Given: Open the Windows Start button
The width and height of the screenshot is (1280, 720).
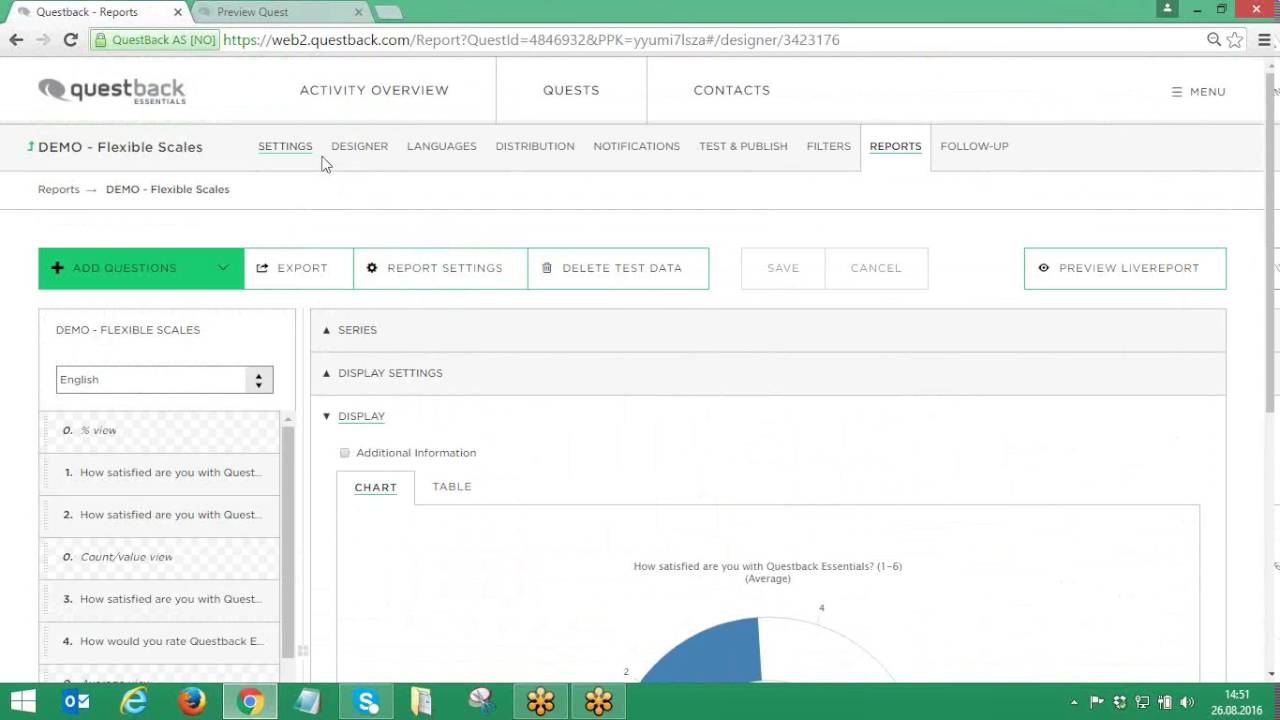Looking at the screenshot, I should click(23, 701).
